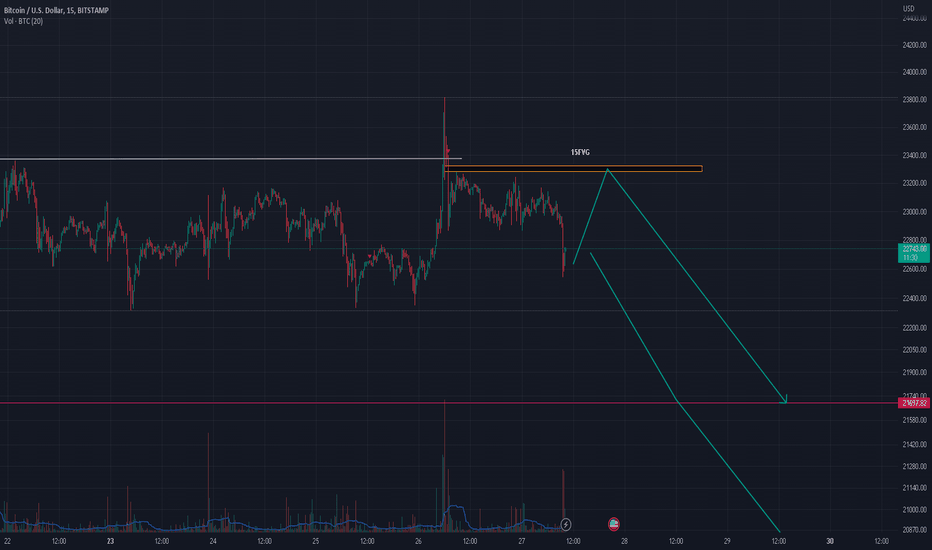Click the 24000.00 price scale value
The height and width of the screenshot is (550, 932).
914,73
